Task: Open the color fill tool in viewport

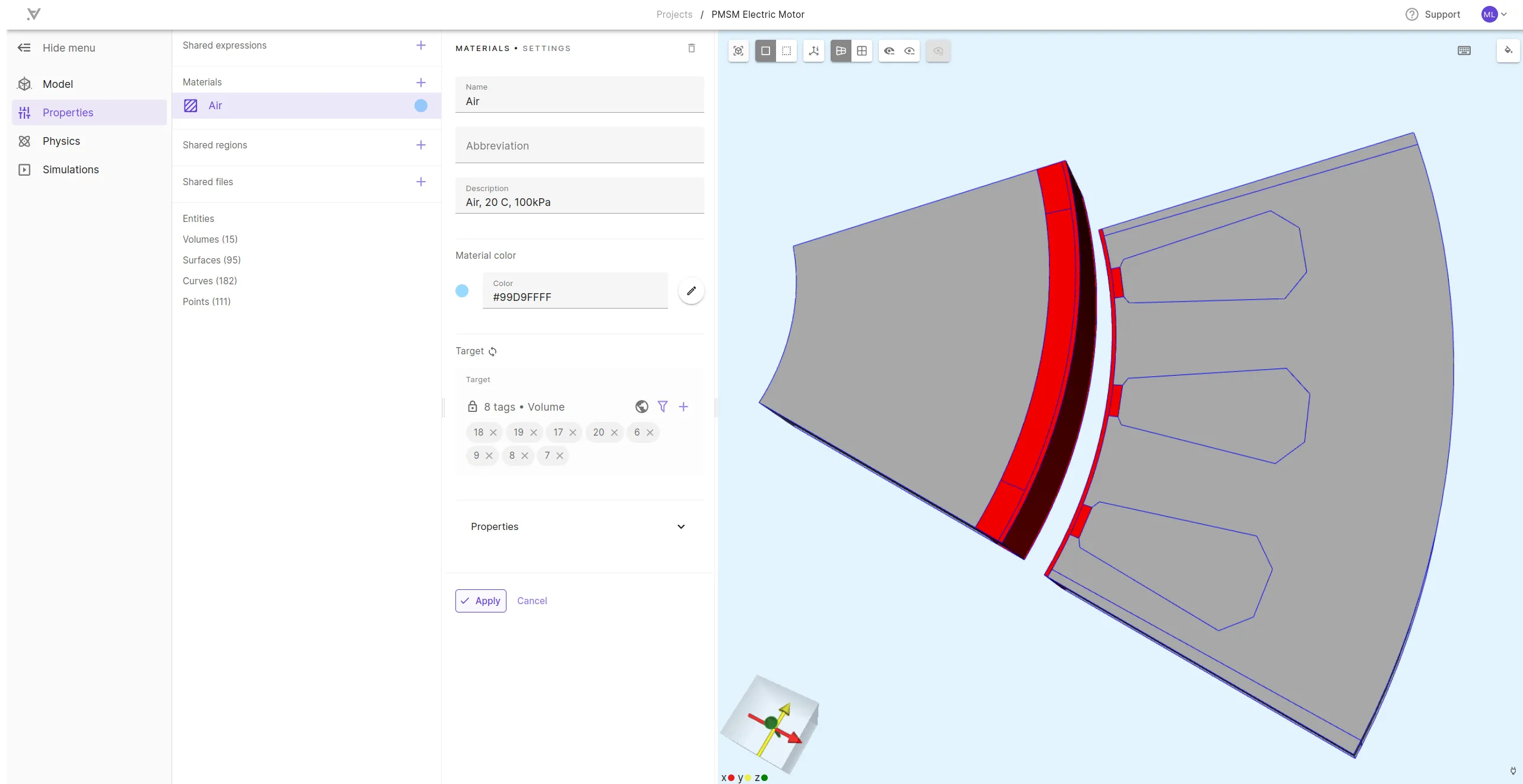Action: click(x=1509, y=51)
